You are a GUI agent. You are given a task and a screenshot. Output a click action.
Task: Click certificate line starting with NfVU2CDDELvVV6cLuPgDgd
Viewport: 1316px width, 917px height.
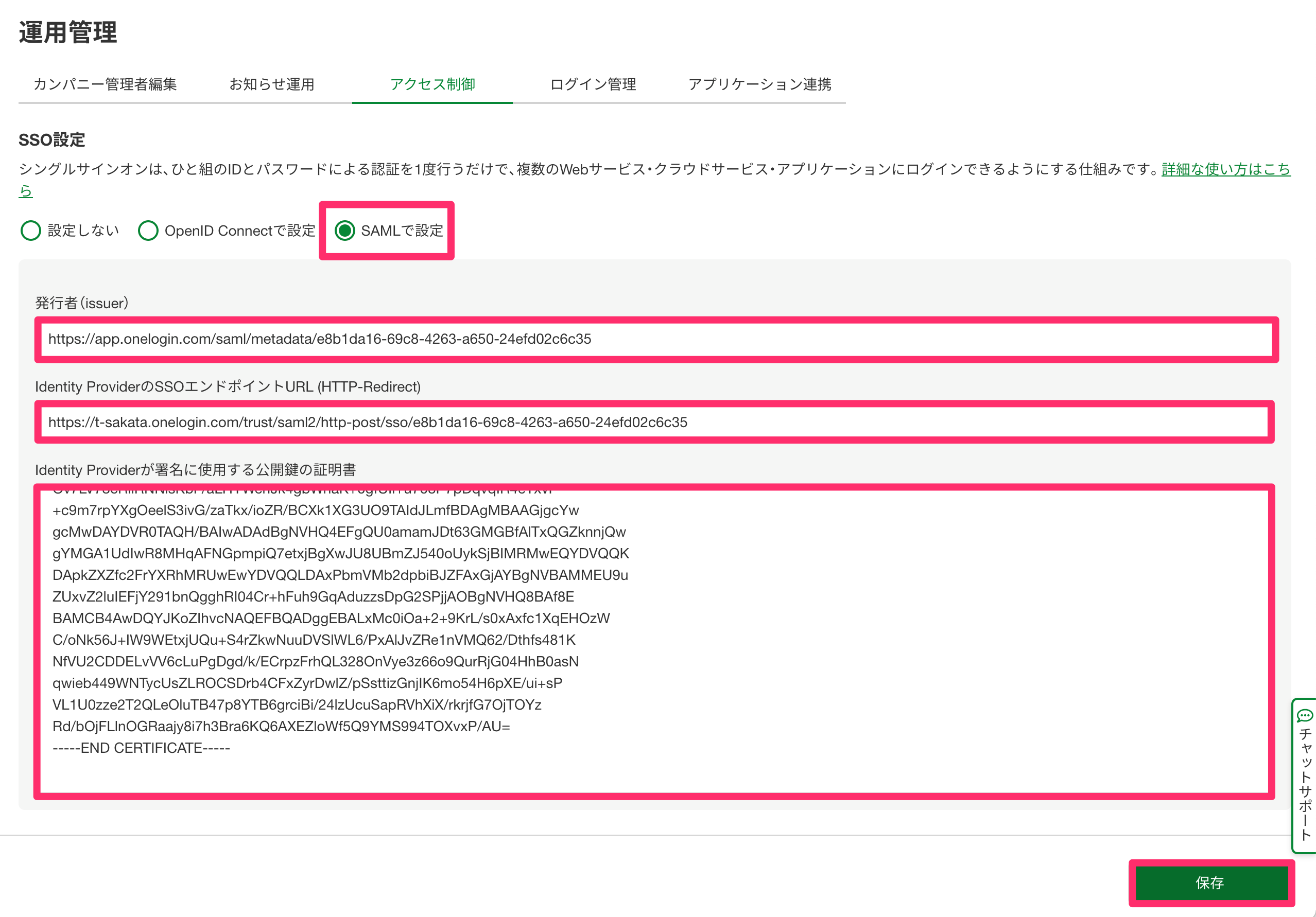coord(316,662)
